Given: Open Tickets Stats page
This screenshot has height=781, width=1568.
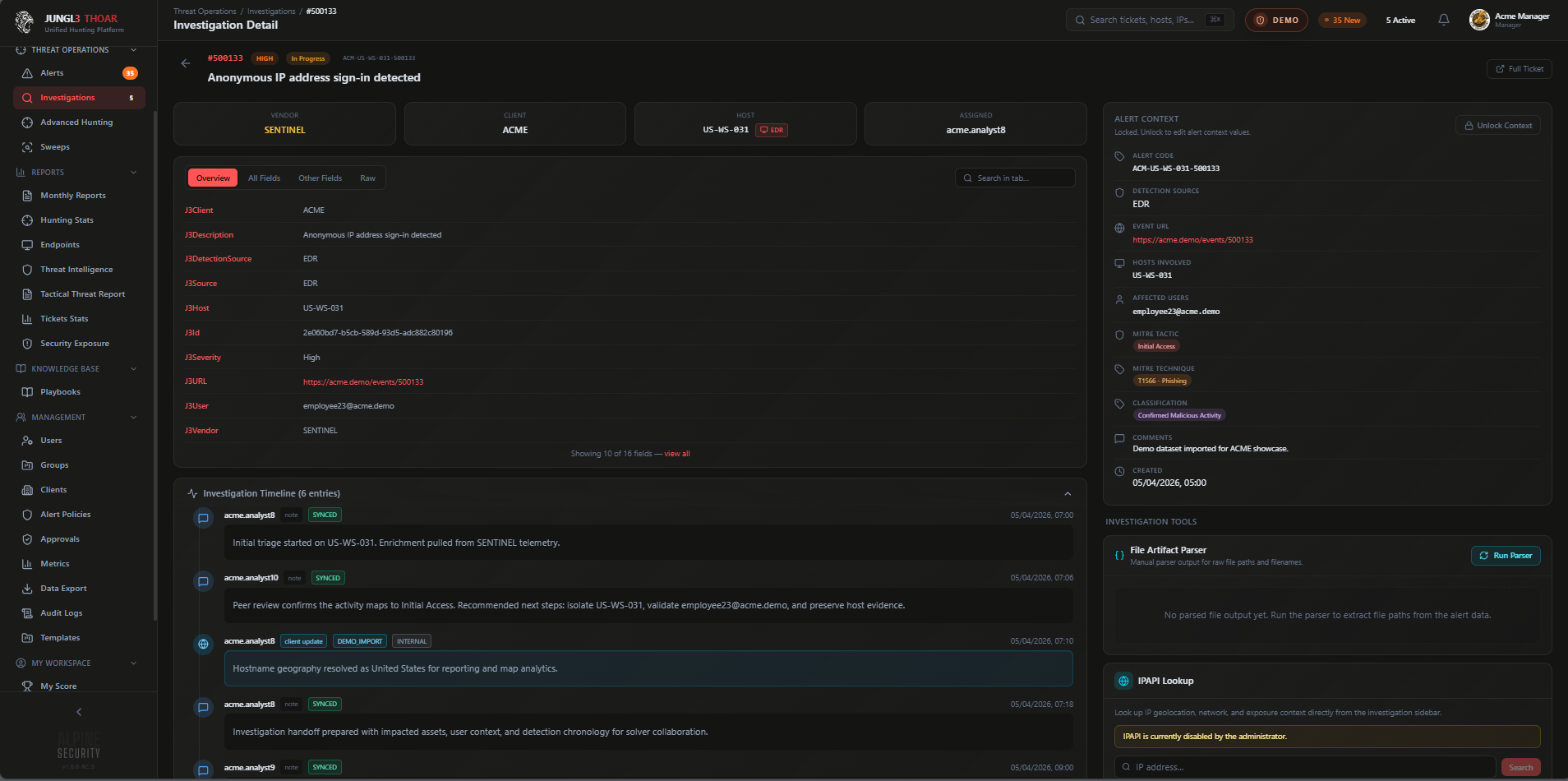Looking at the screenshot, I should click(x=79, y=319).
